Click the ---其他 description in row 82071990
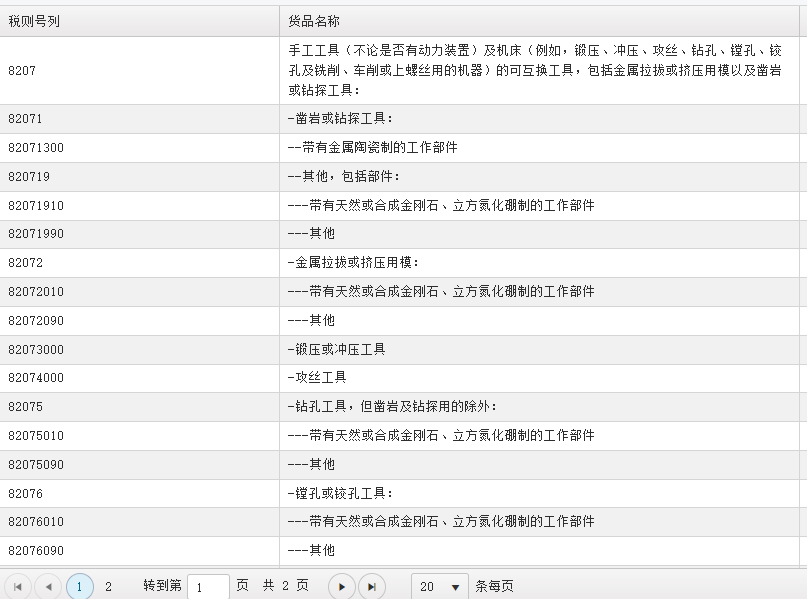Image resolution: width=807 pixels, height=599 pixels. 311,233
